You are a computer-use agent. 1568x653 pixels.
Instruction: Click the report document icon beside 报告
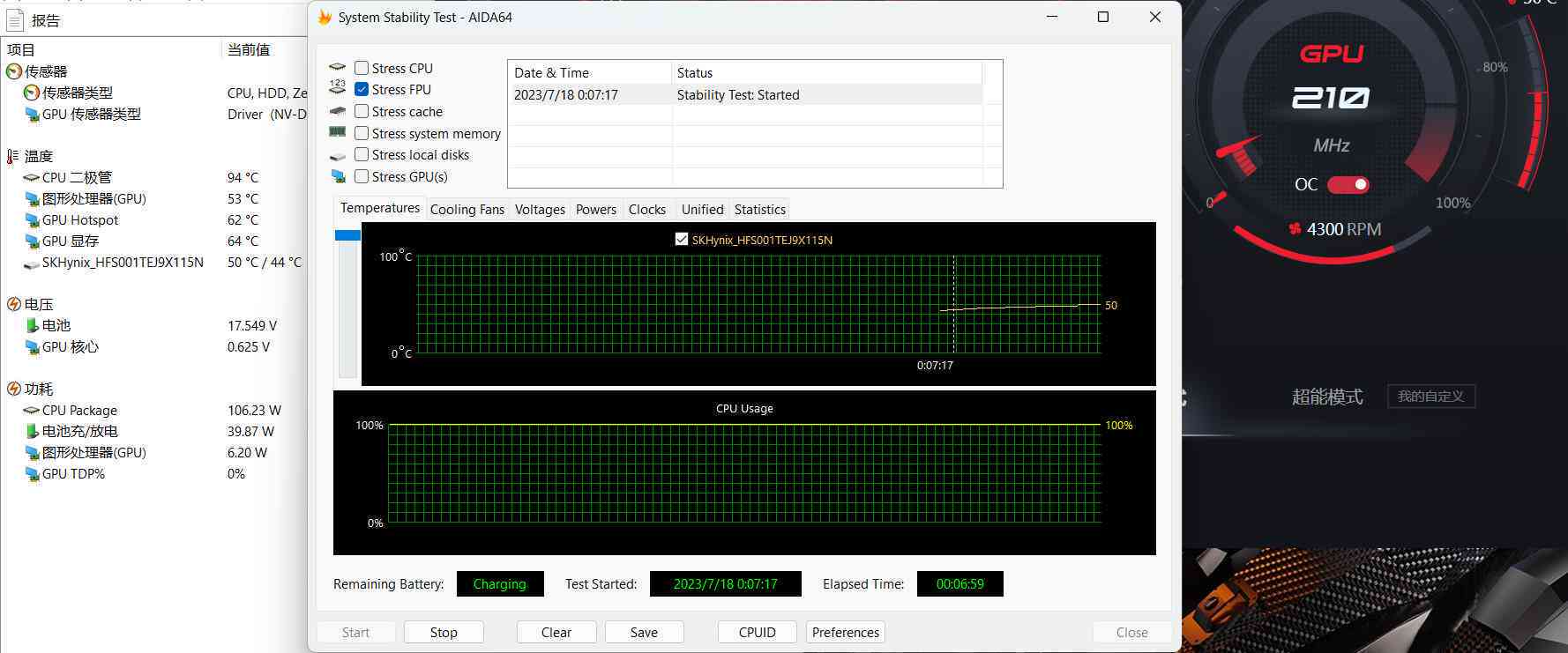point(15,19)
